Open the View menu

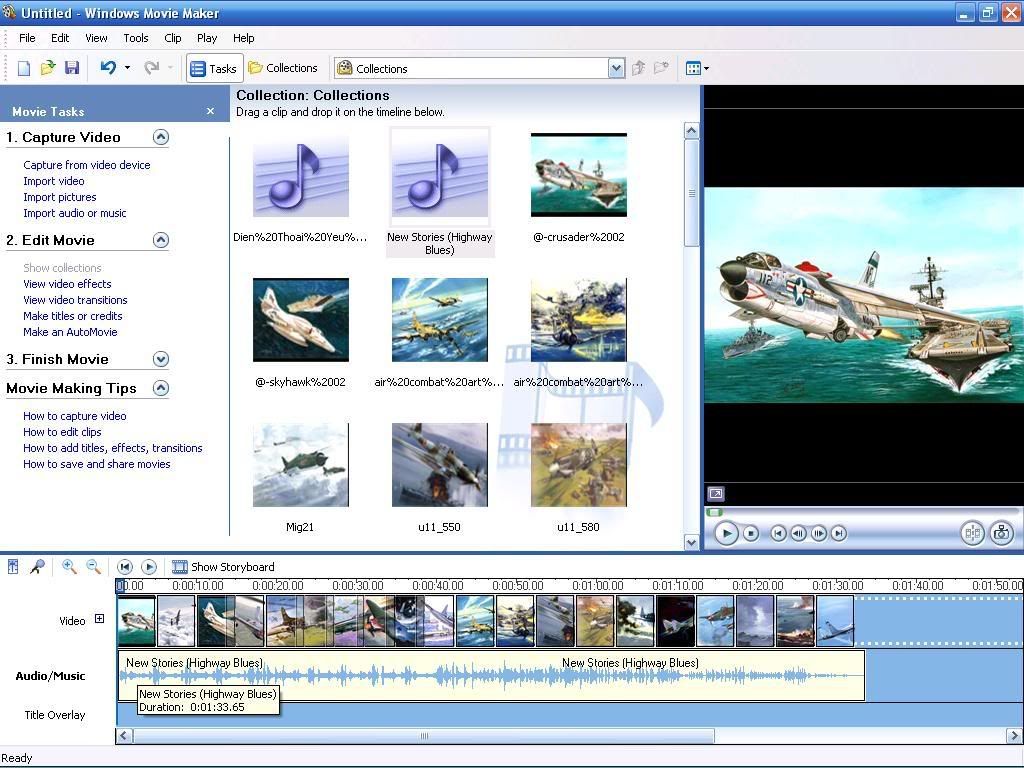(x=97, y=38)
